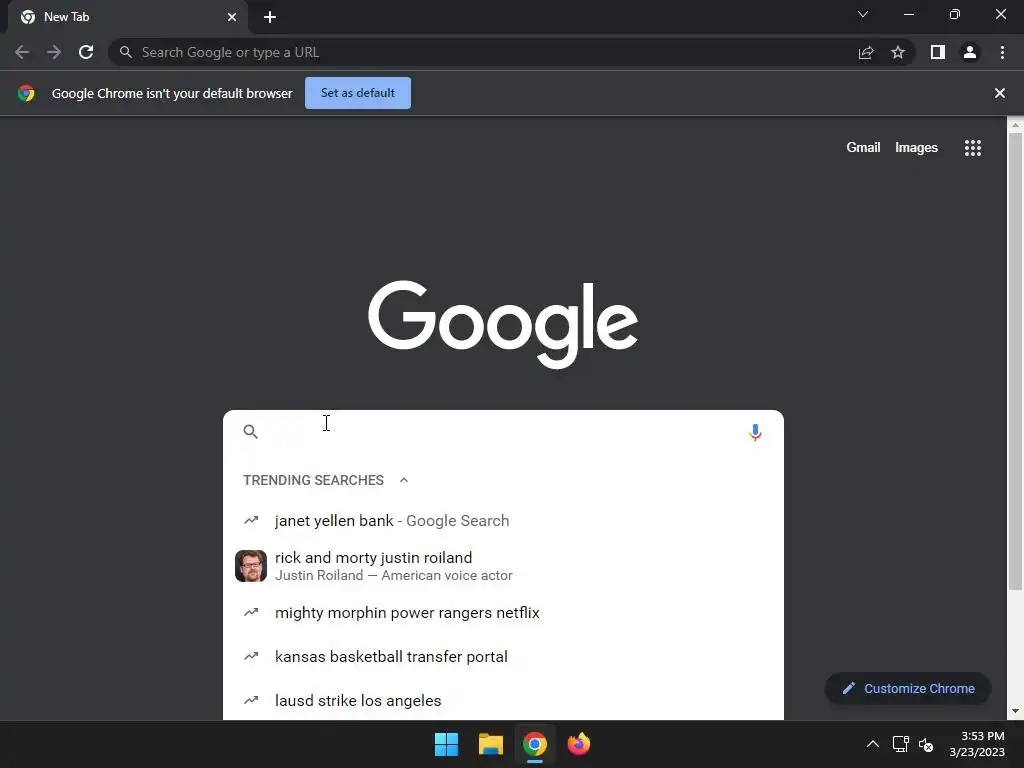Open the profile avatar icon

(970, 52)
